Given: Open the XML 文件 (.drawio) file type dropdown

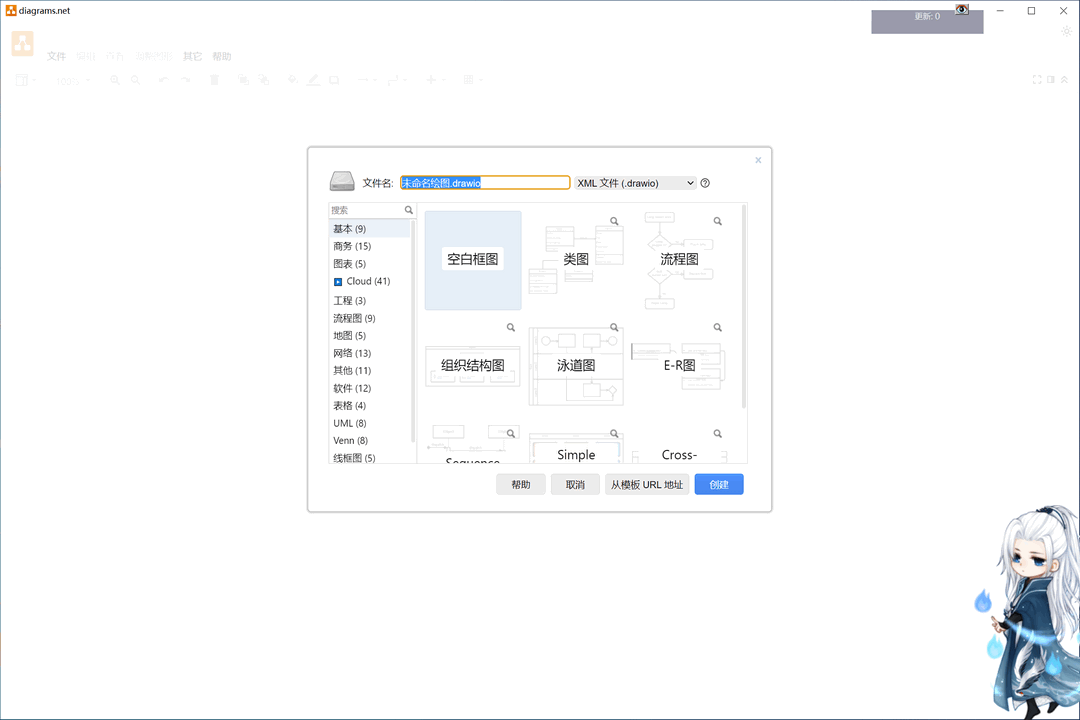Looking at the screenshot, I should pos(637,182).
